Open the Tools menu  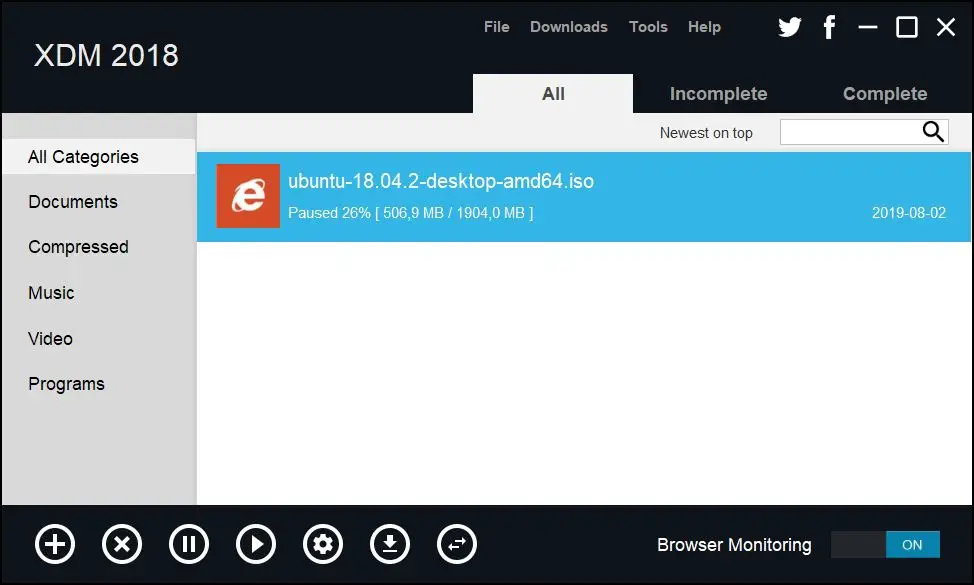click(x=648, y=27)
